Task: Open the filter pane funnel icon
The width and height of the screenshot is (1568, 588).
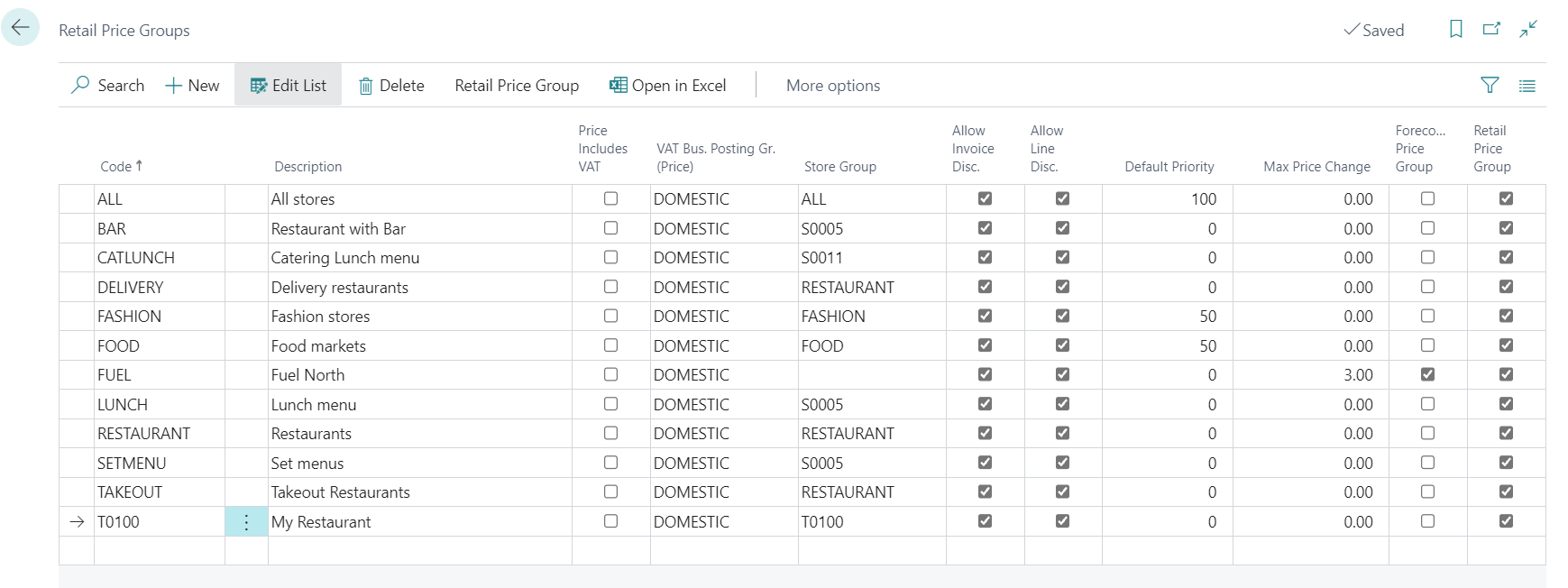Action: [x=1490, y=85]
